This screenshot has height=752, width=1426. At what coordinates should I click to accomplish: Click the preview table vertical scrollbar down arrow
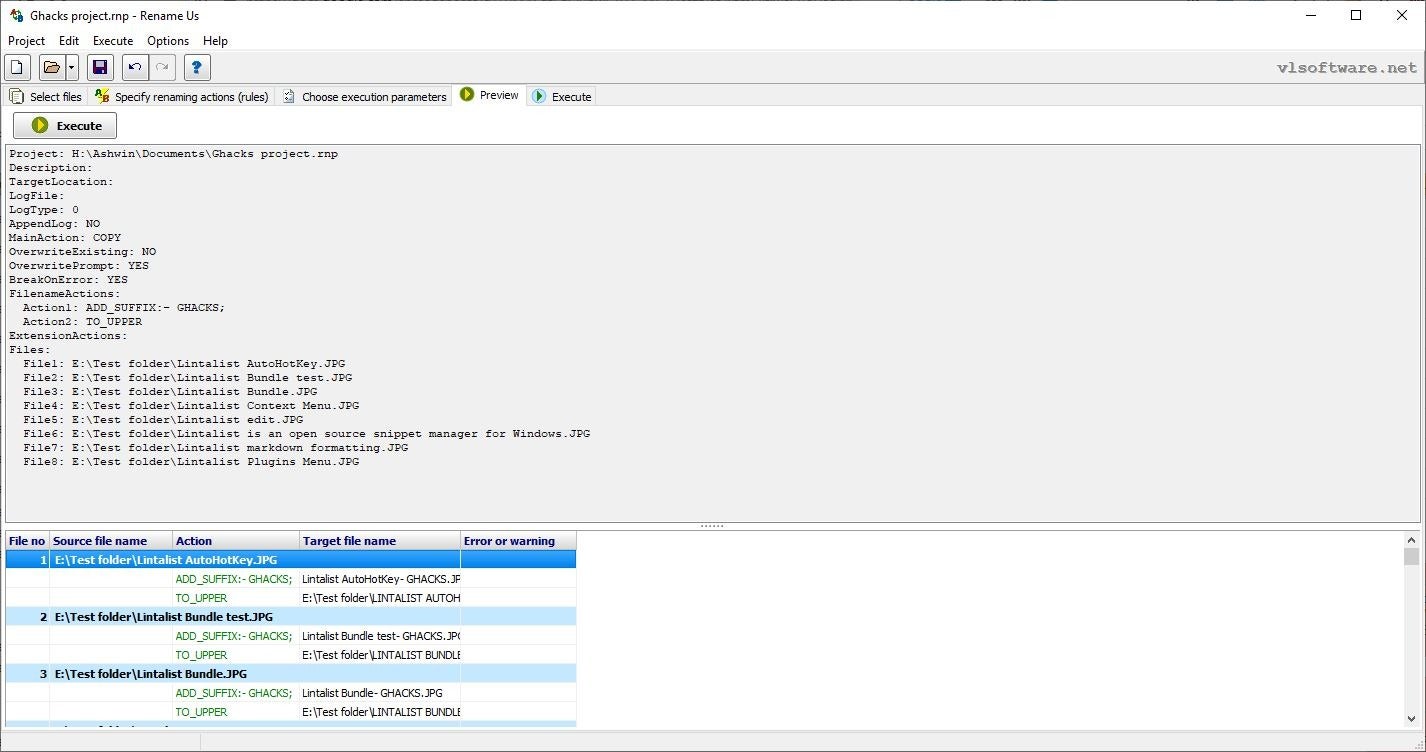point(1411,719)
